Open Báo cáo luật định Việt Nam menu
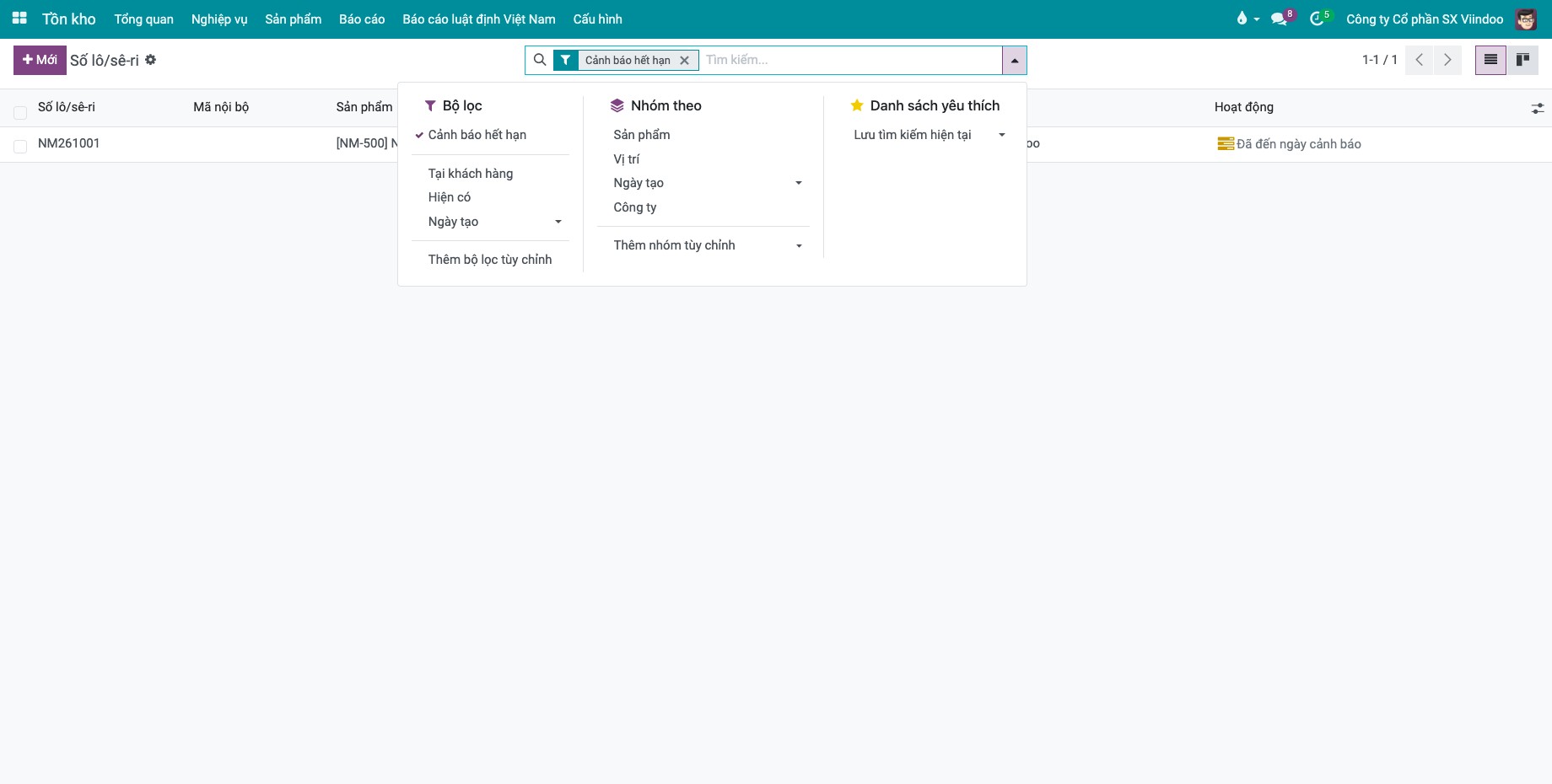The width and height of the screenshot is (1552, 784). [479, 19]
